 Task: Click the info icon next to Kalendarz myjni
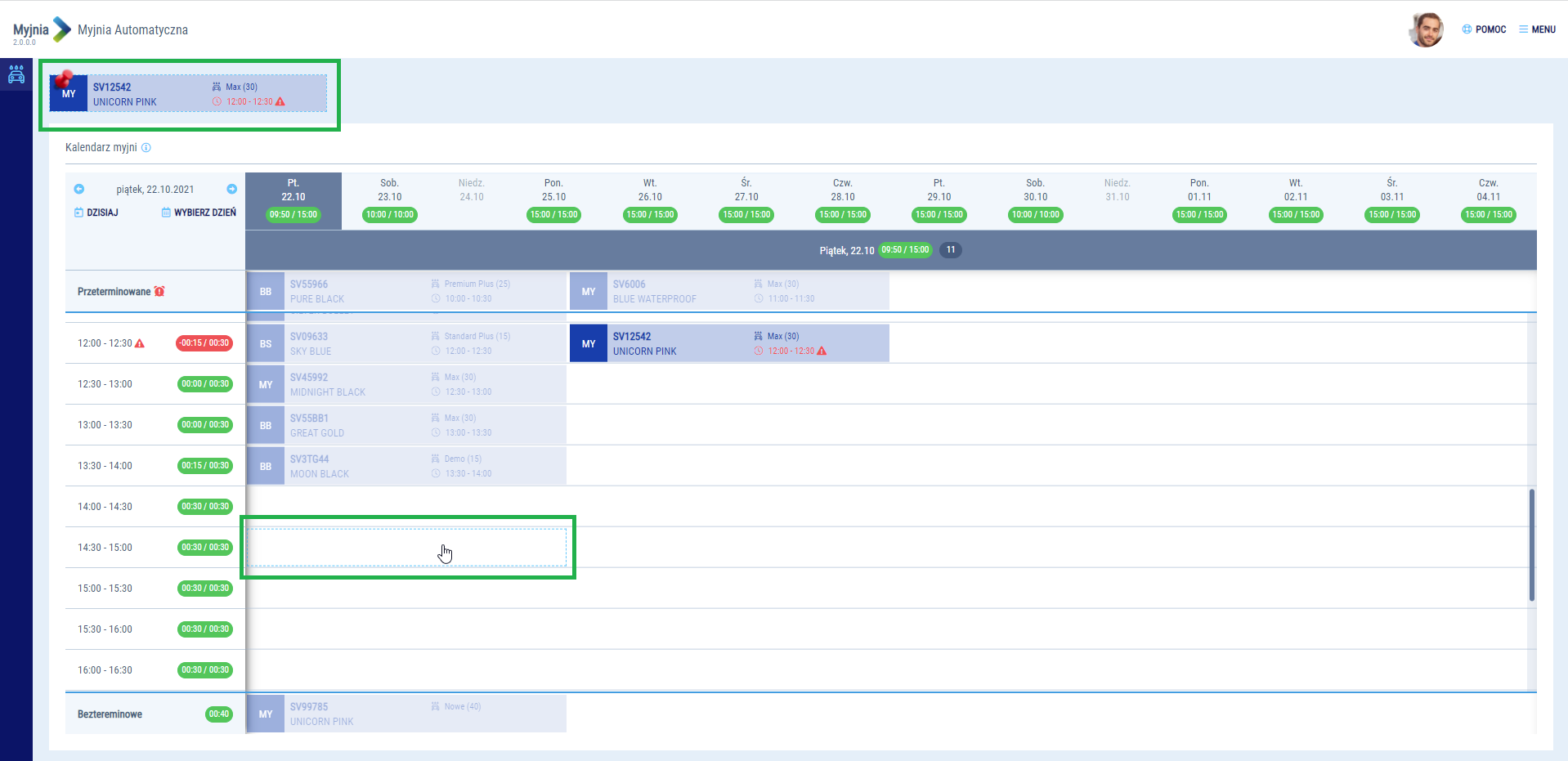point(146,148)
